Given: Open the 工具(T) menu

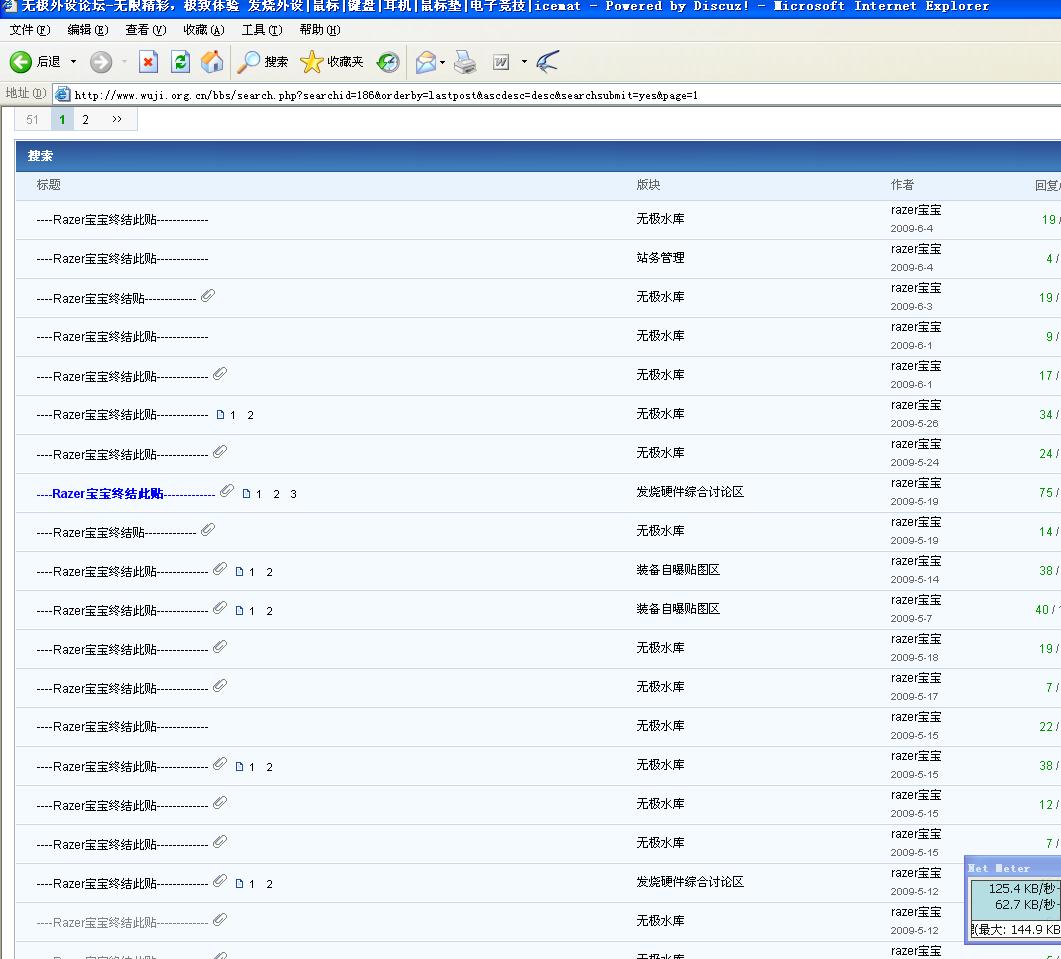Looking at the screenshot, I should point(260,30).
